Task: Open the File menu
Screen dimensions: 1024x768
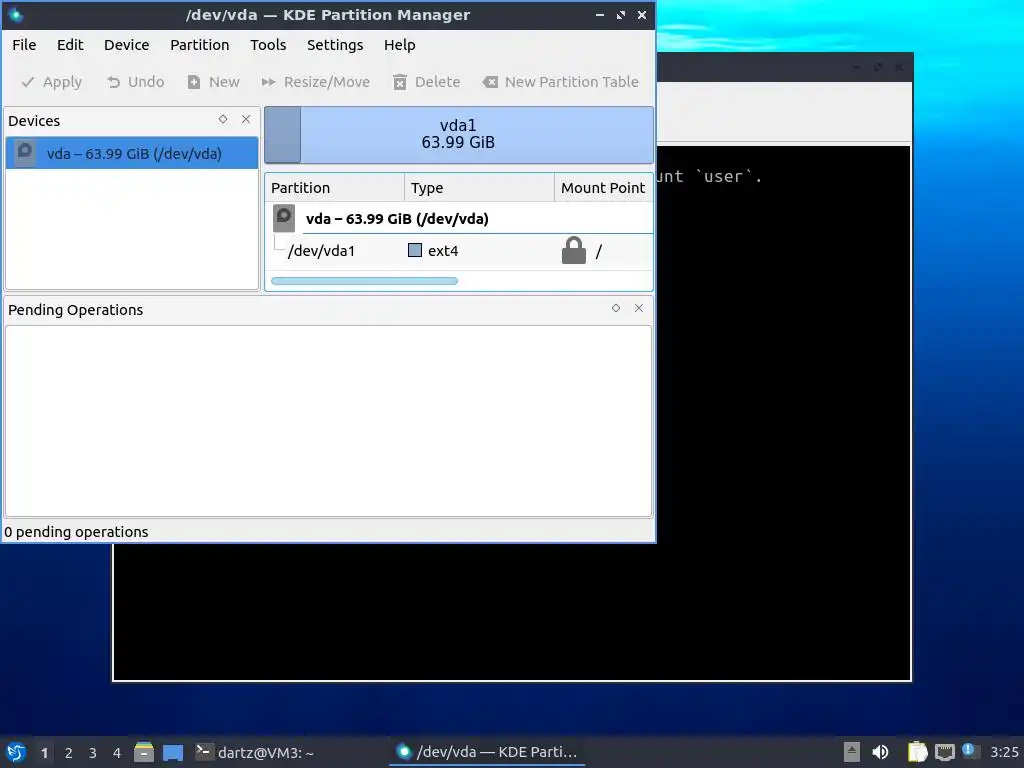Action: [x=24, y=45]
